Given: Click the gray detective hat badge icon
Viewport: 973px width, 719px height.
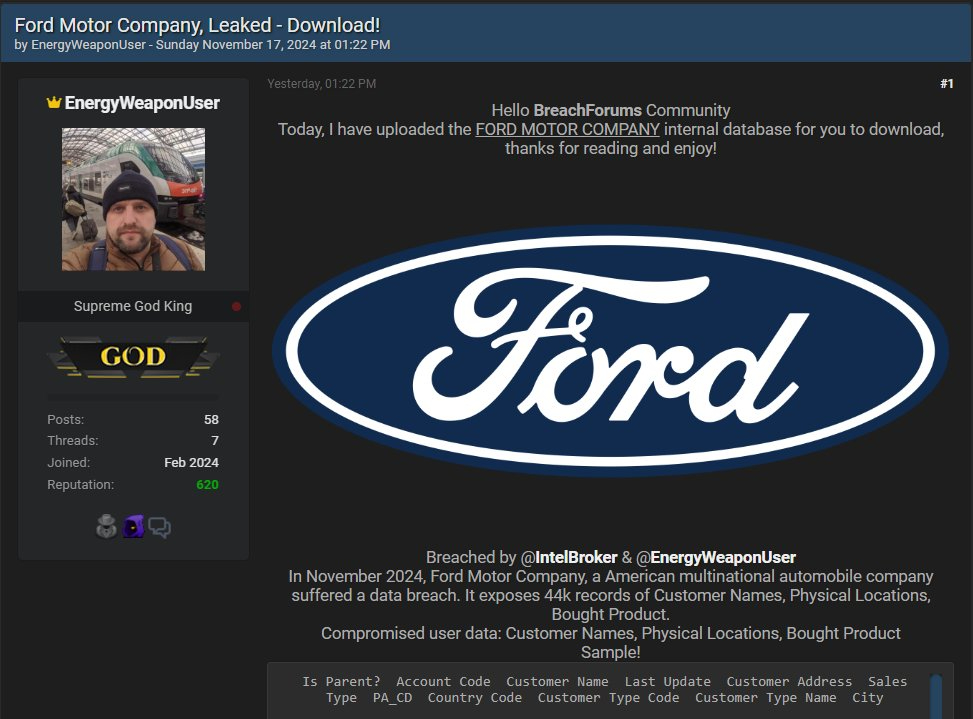Looking at the screenshot, I should (x=107, y=527).
